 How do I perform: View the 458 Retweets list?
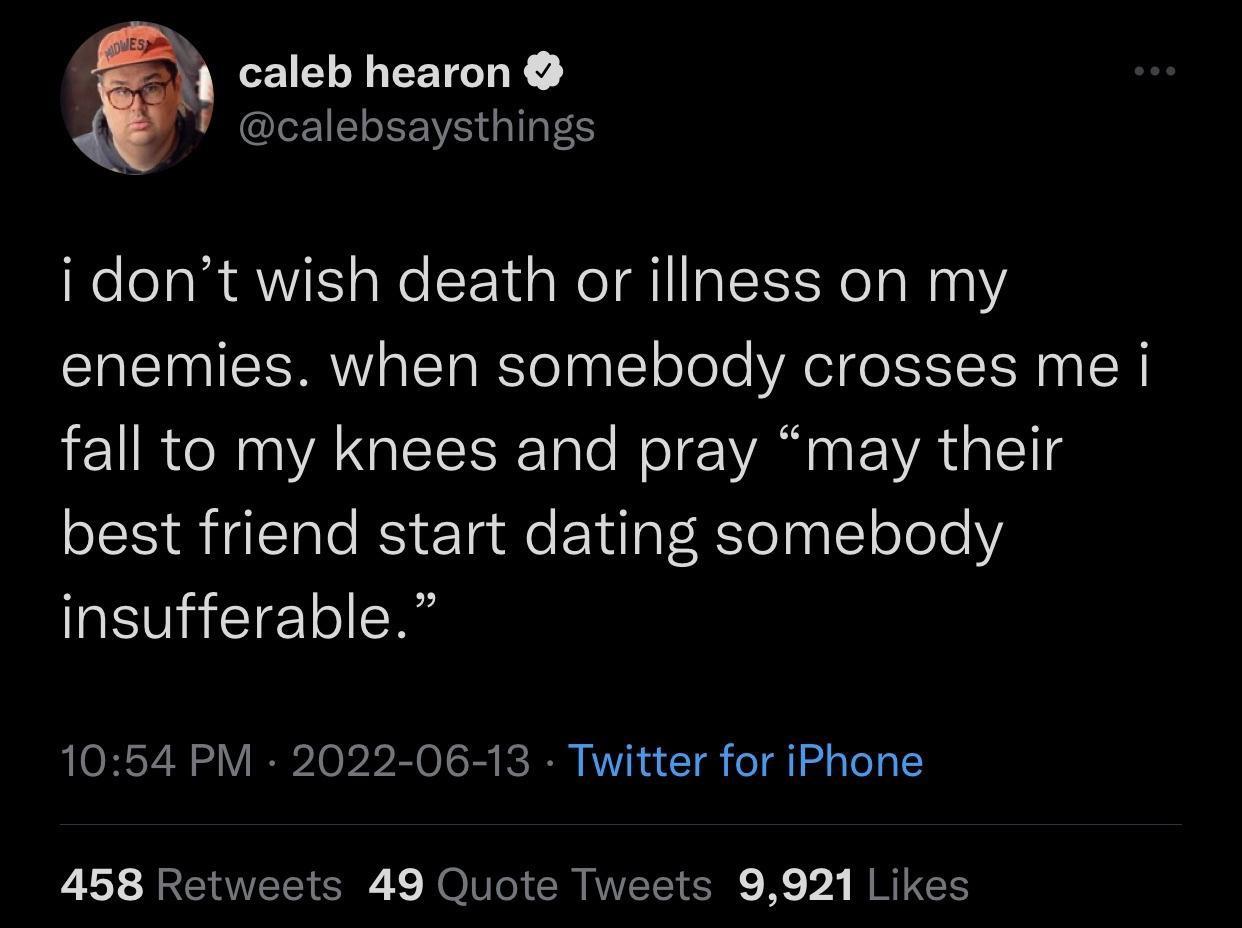(x=201, y=885)
